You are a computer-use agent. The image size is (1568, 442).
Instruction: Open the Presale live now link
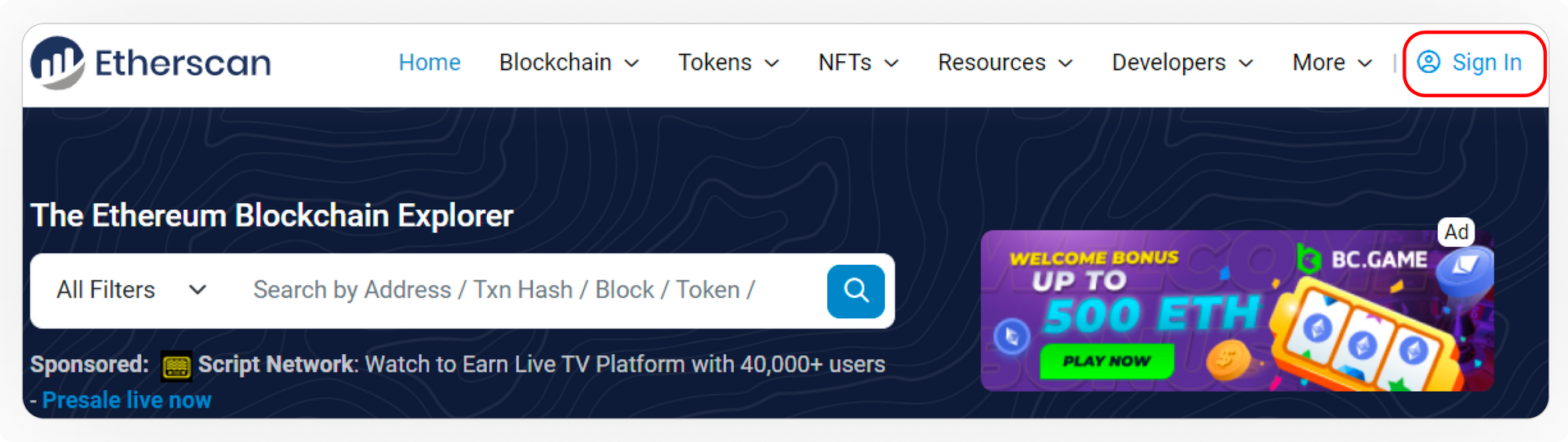click(127, 400)
